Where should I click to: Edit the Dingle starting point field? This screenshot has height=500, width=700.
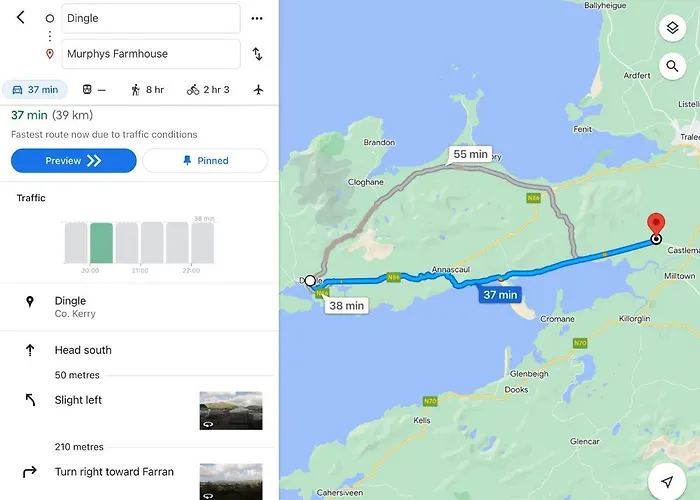150,18
